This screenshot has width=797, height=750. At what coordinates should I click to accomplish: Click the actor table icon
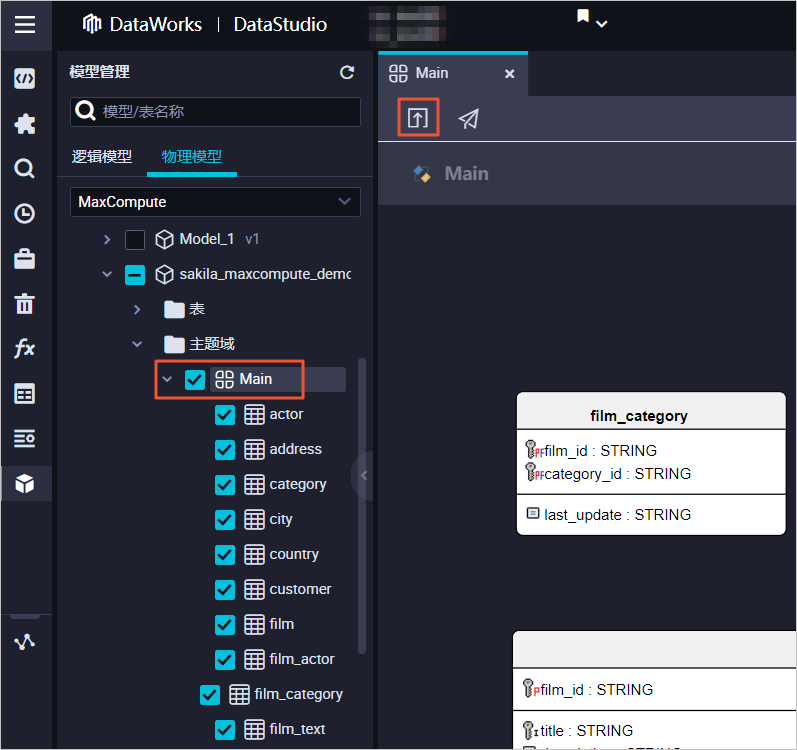pos(254,415)
